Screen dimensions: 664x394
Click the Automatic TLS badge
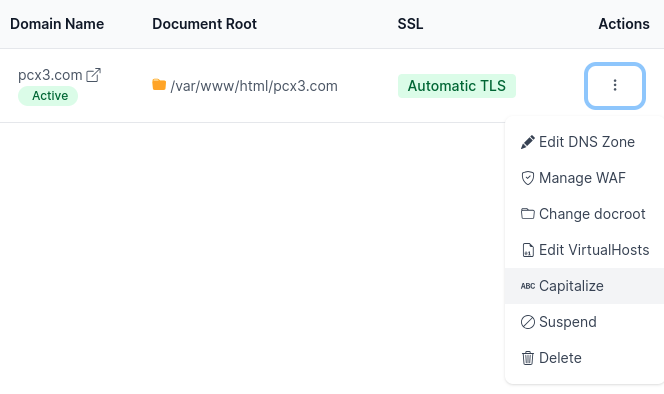tap(456, 86)
